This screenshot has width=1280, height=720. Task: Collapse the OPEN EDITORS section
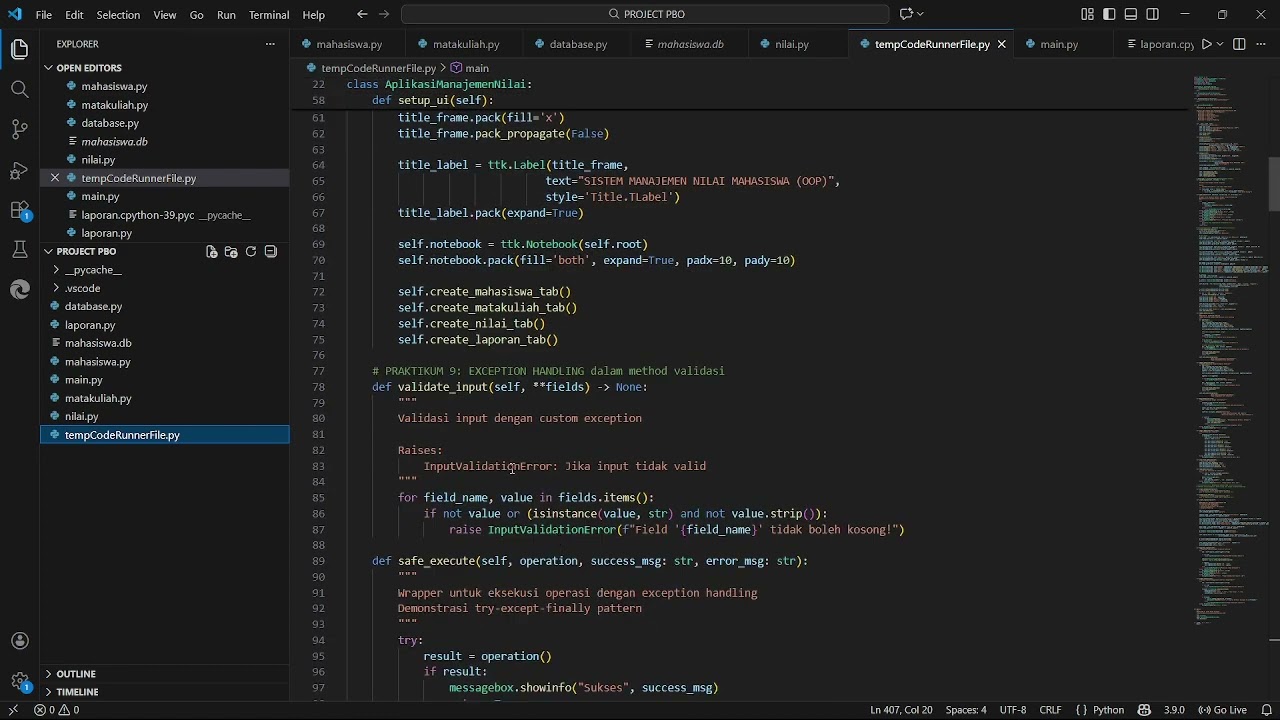coord(88,68)
